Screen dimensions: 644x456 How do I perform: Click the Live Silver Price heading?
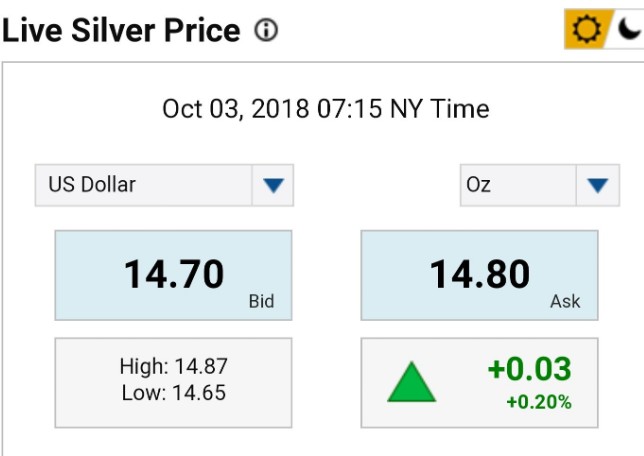(121, 31)
